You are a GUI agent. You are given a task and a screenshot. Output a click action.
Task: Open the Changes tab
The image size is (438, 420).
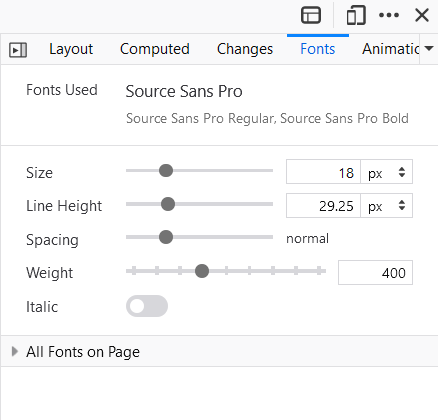pos(245,49)
